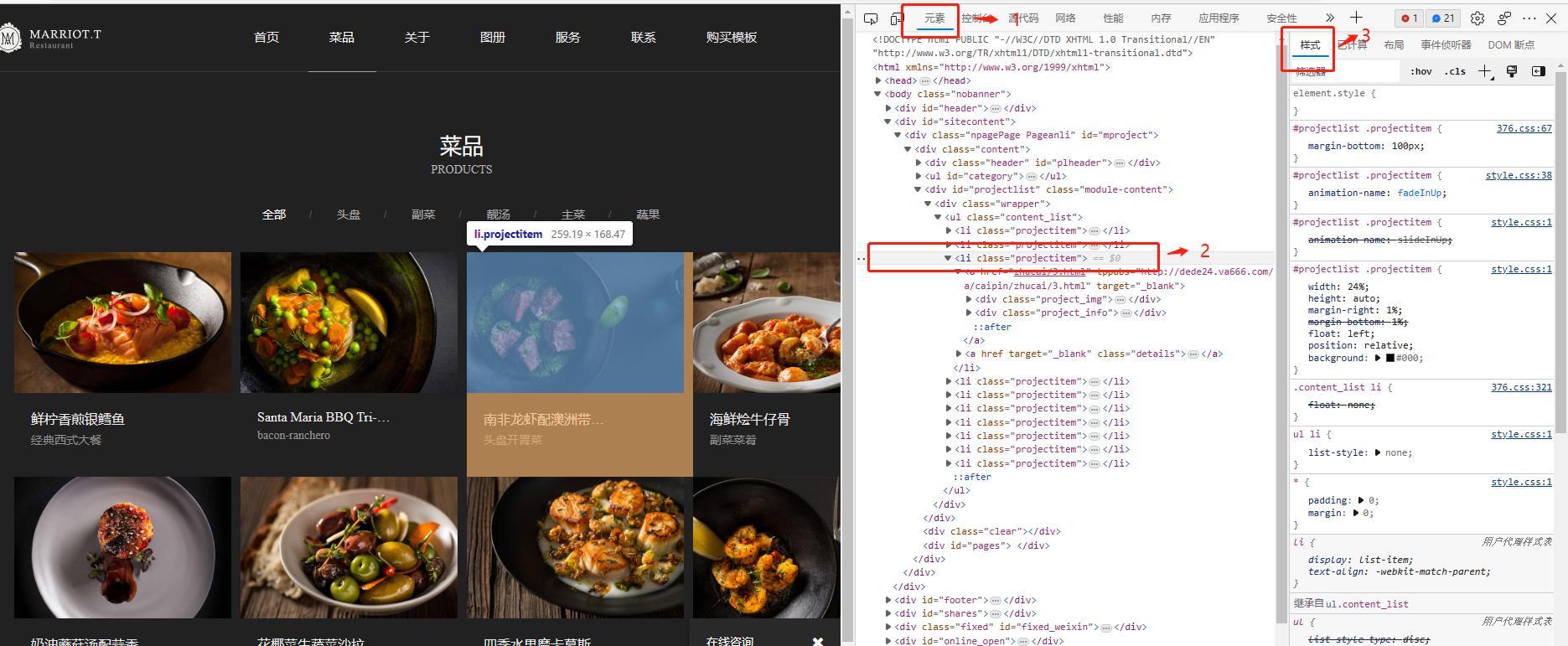
Task: Open the 鲜柠香煎银鳕鱼 dish thumbnail
Action: pyautogui.click(x=122, y=323)
